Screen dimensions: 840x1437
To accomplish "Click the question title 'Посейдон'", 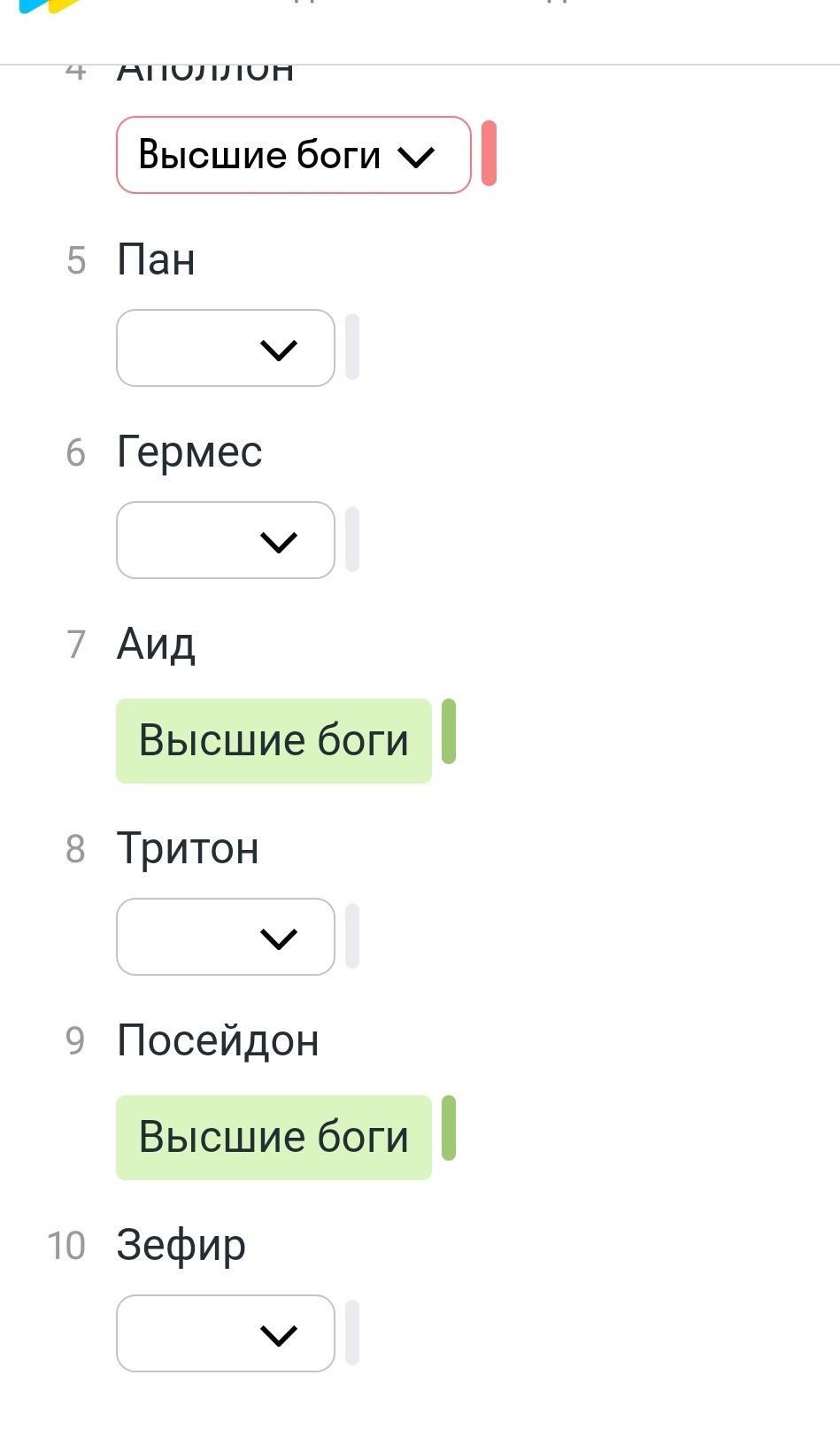I will [218, 1041].
